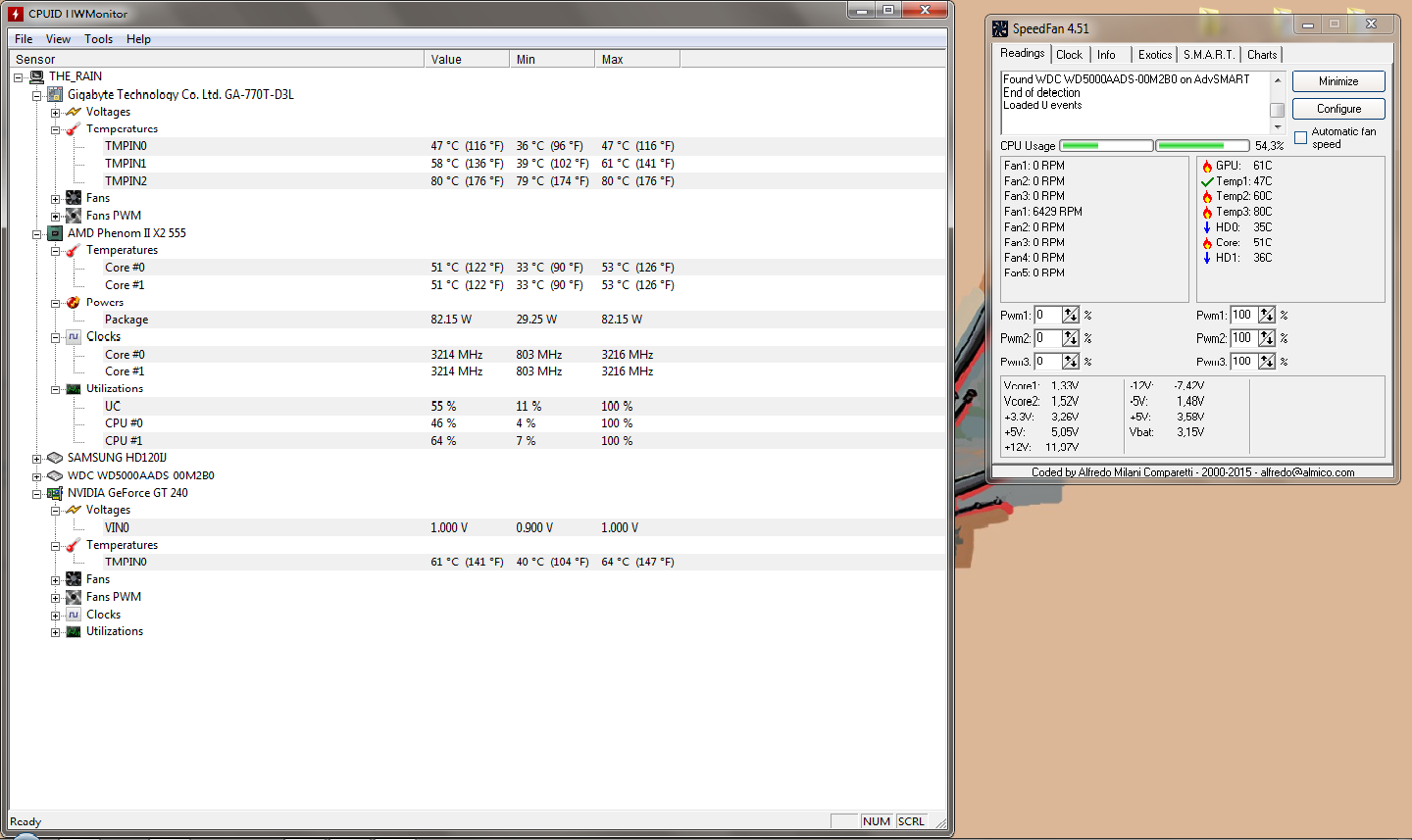The image size is (1412, 840).
Task: Expand the SAMSUNG HD120IJ drive node
Action: tap(36, 459)
